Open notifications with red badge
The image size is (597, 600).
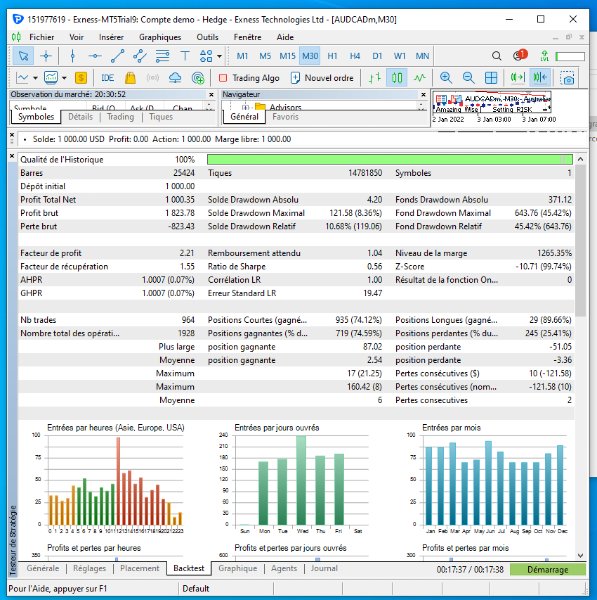[520, 55]
